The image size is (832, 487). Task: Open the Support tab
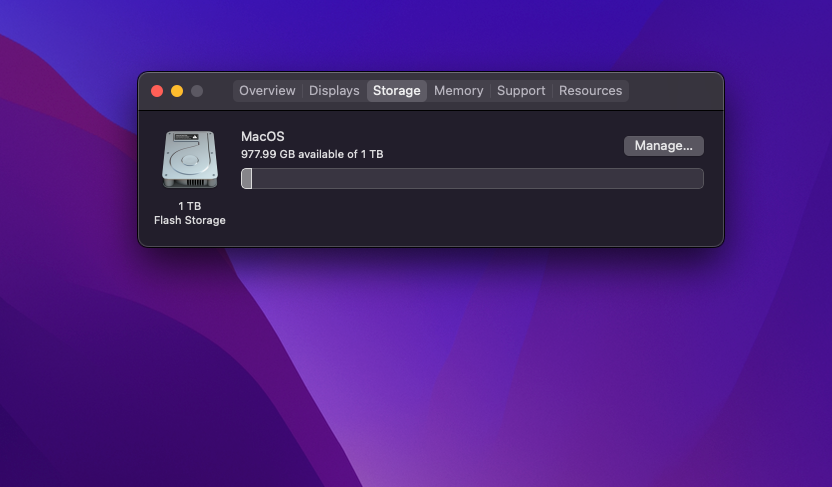[x=521, y=91]
